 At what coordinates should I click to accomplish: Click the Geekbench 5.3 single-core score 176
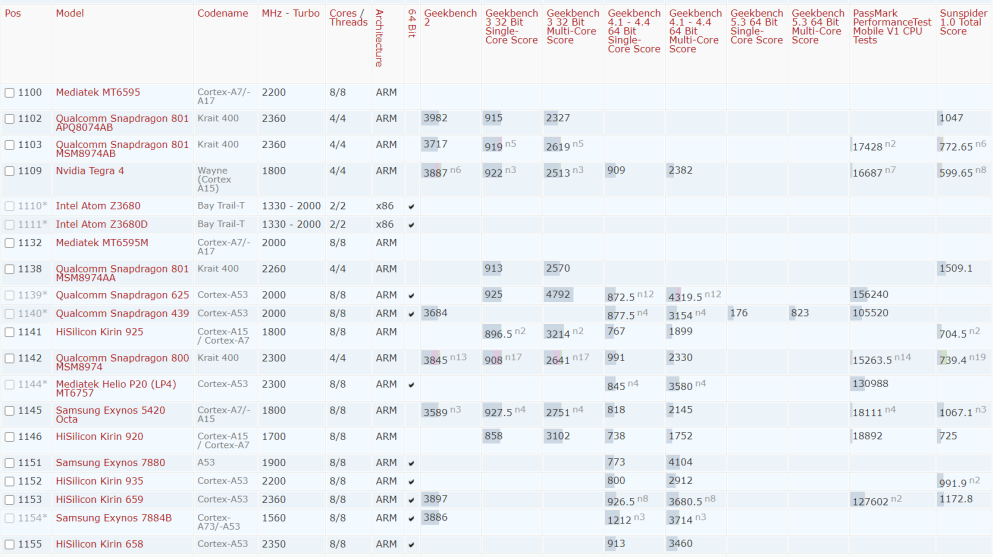739,313
